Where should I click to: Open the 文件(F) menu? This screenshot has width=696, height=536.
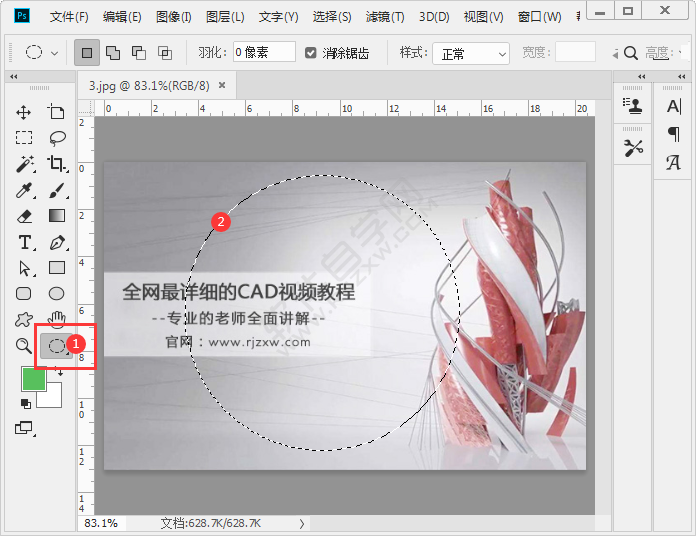click(x=69, y=17)
